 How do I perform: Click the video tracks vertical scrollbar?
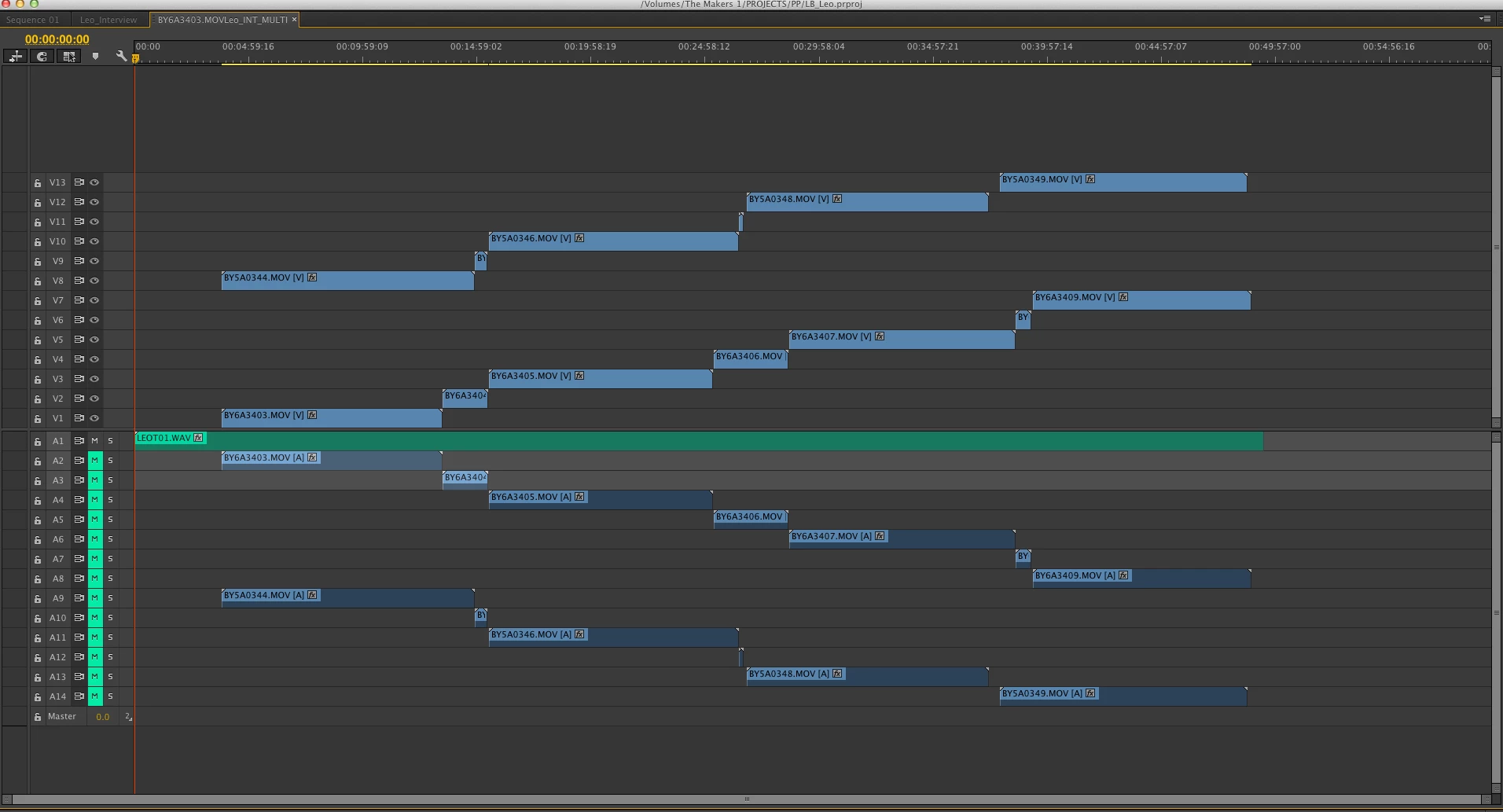point(1497,247)
